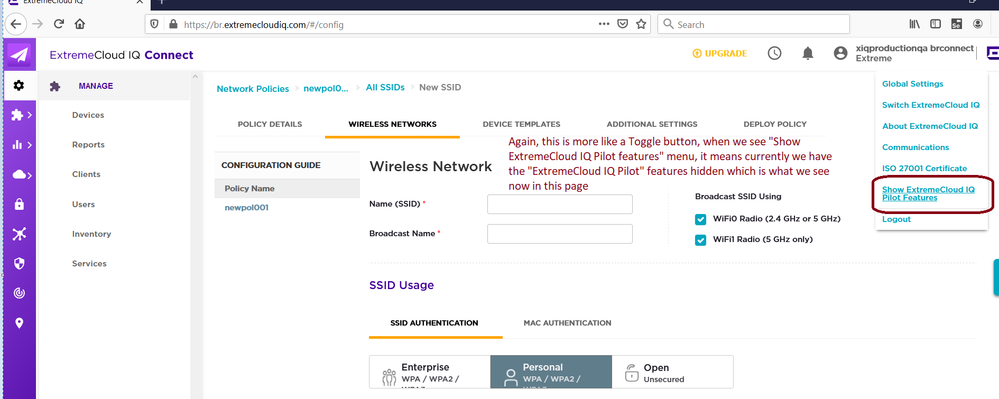Screen dimensions: 999x399
Task: Click the clock history icon in header
Action: [774, 54]
